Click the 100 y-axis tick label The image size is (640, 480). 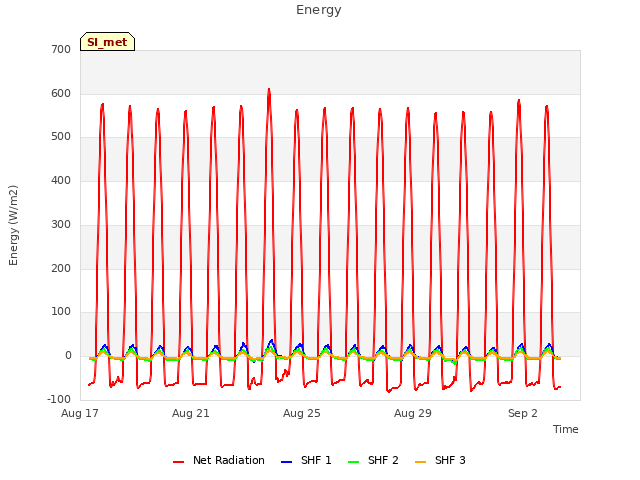[61, 312]
